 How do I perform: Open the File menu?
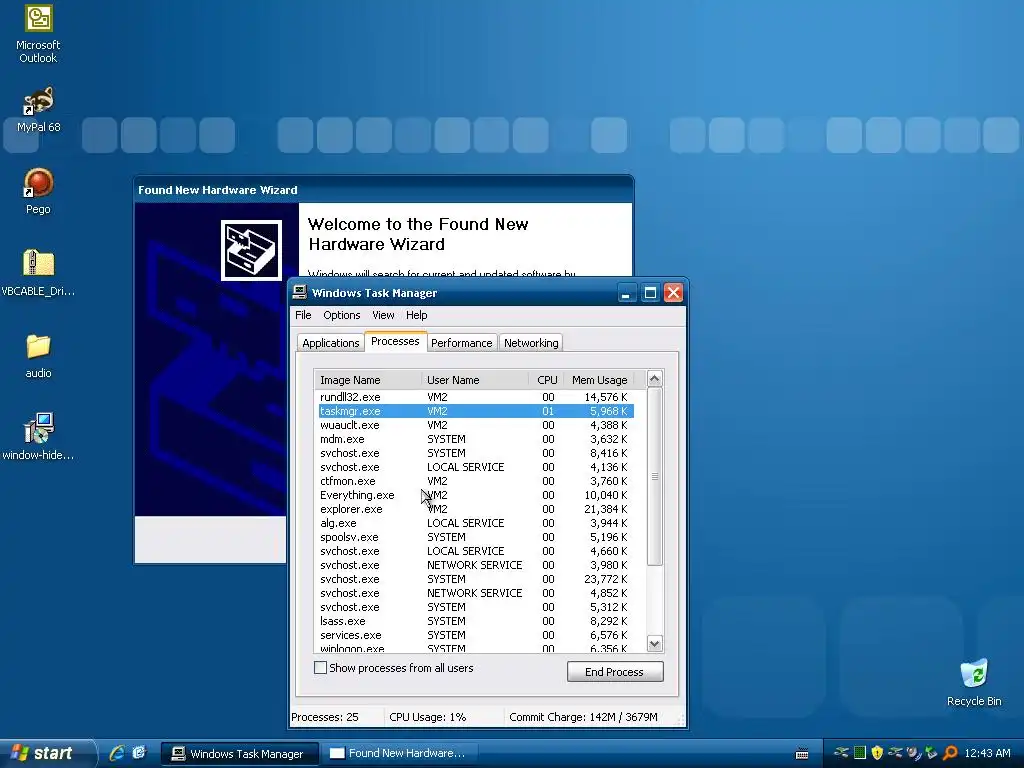tap(303, 315)
